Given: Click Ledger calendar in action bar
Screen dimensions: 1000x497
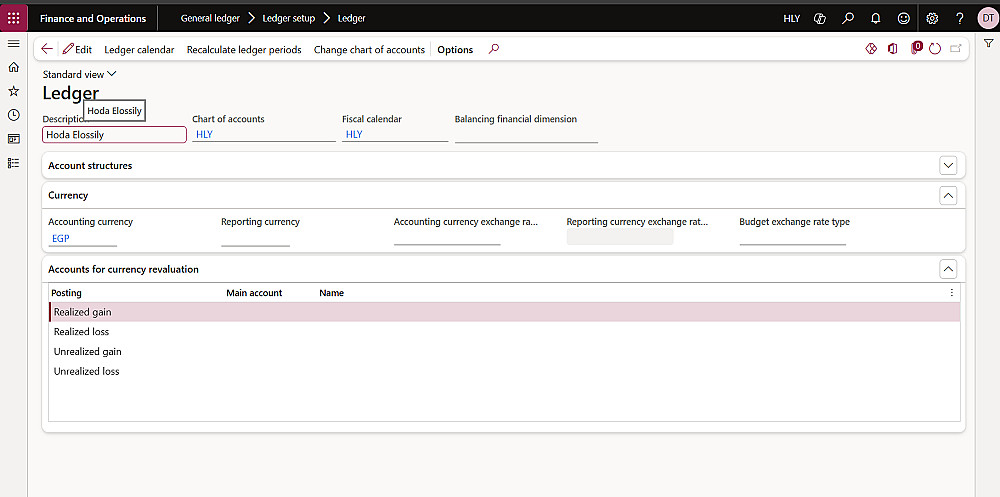Looking at the screenshot, I should [x=139, y=49].
